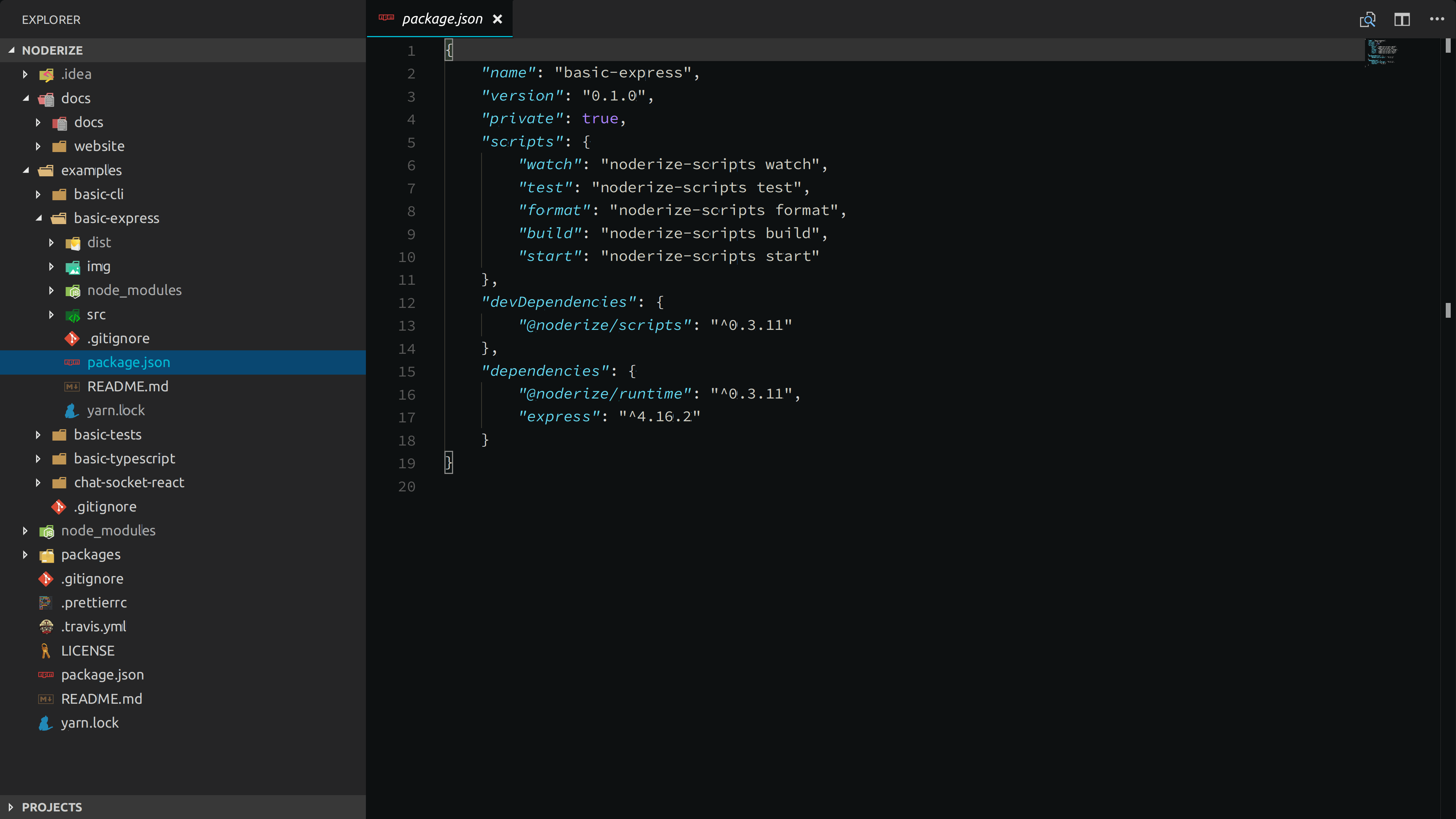The image size is (1456, 819).
Task: Click the code minimap preview
Action: coord(1382,52)
